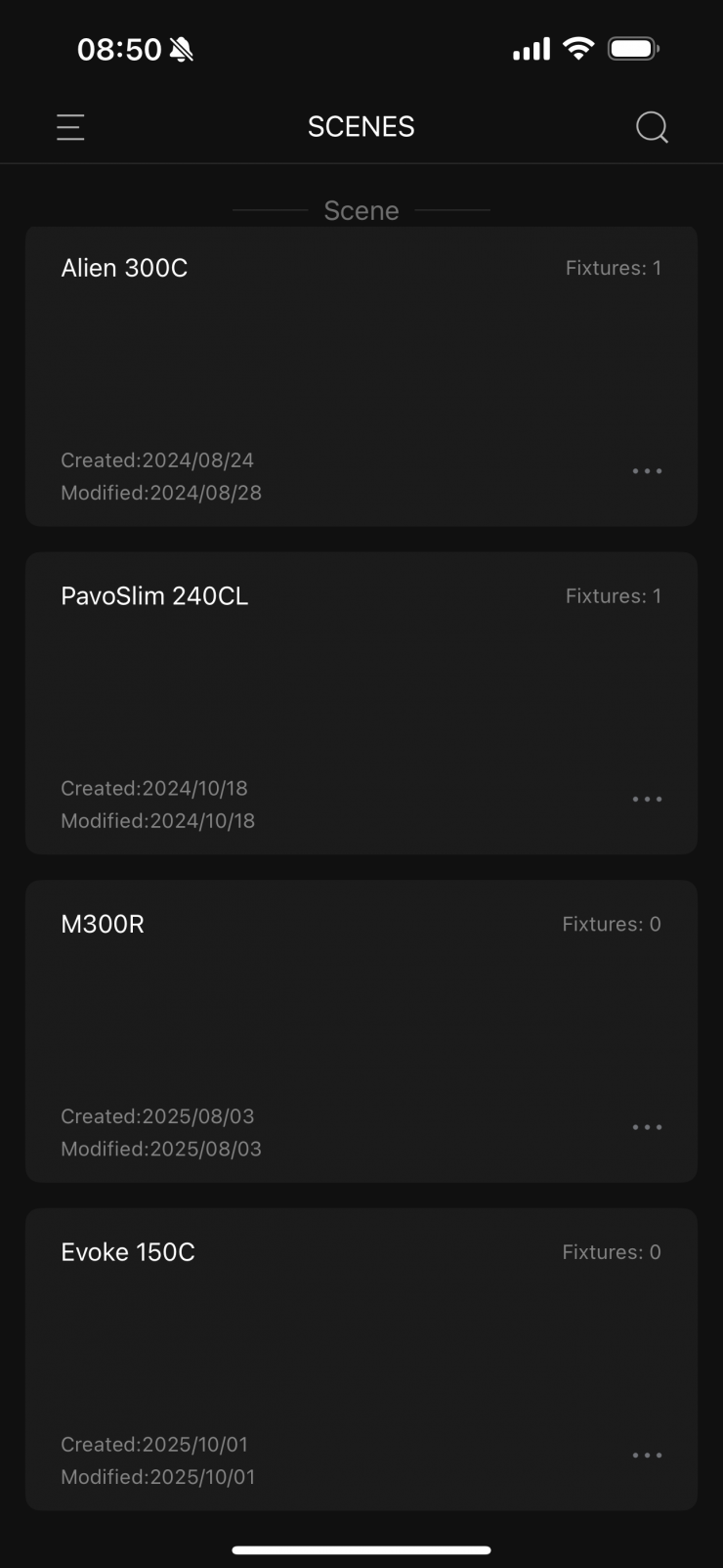Tap Fixtures: 1 on Alien 300C
The height and width of the screenshot is (1568, 723).
pos(613,268)
